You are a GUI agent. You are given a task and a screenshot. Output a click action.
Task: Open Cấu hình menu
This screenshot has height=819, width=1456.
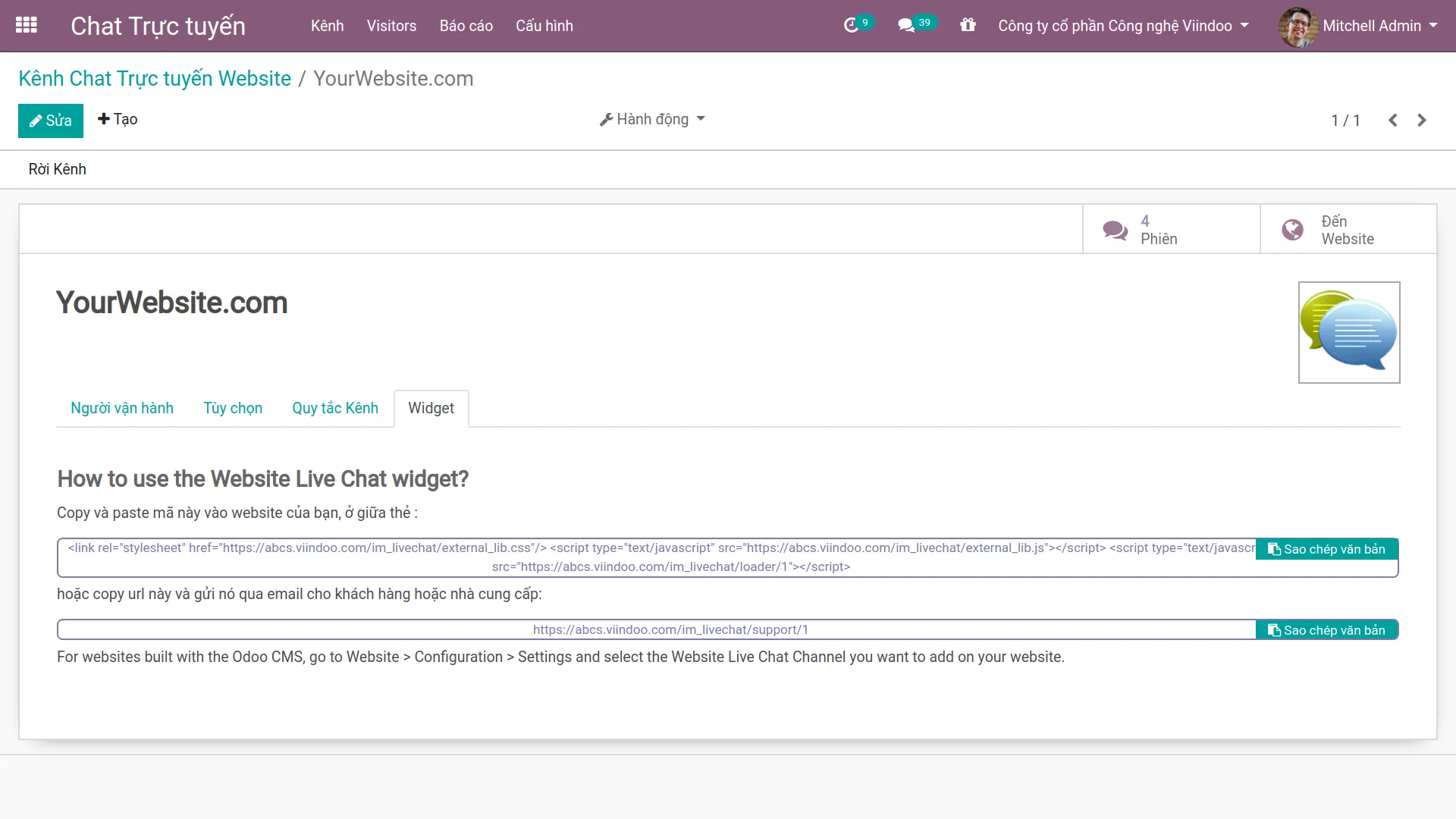(544, 26)
